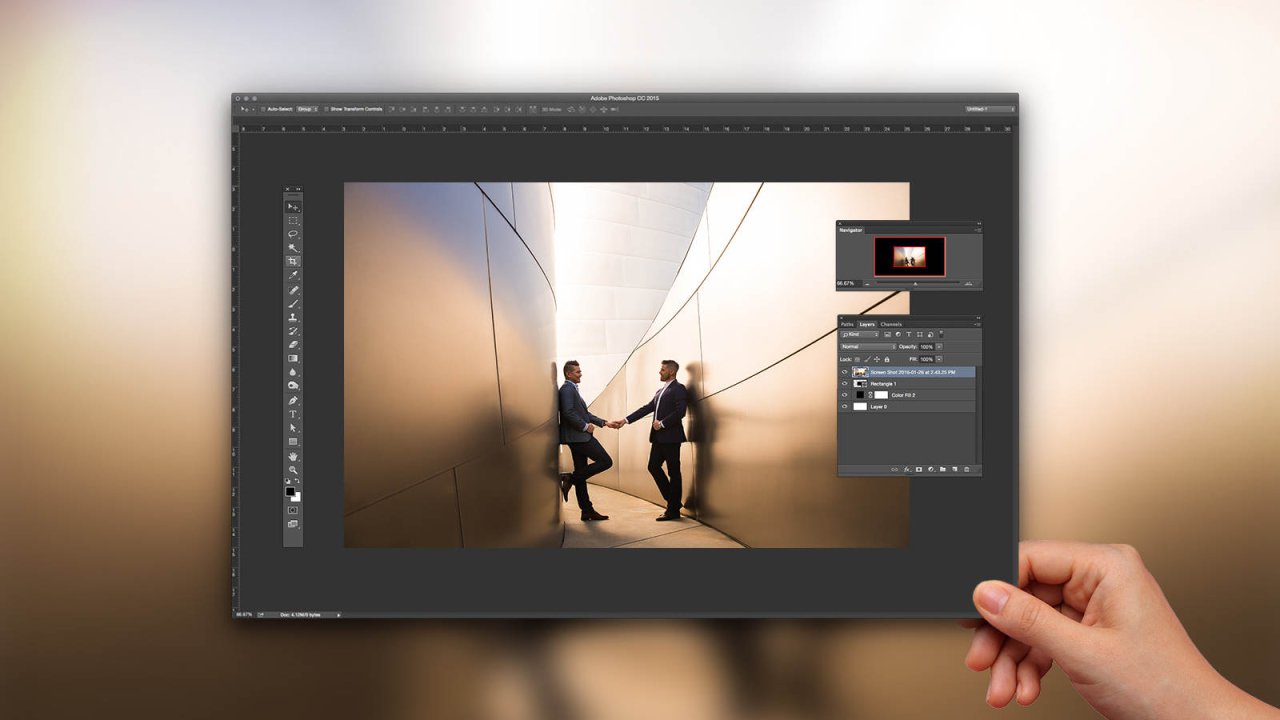This screenshot has height=720, width=1280.
Task: Hide the Rectangle 1 layer
Action: coord(845,383)
